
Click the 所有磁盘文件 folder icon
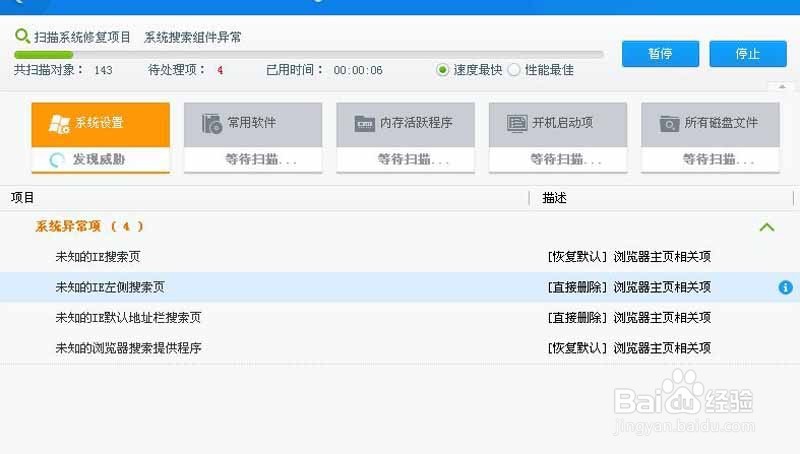tap(669, 123)
